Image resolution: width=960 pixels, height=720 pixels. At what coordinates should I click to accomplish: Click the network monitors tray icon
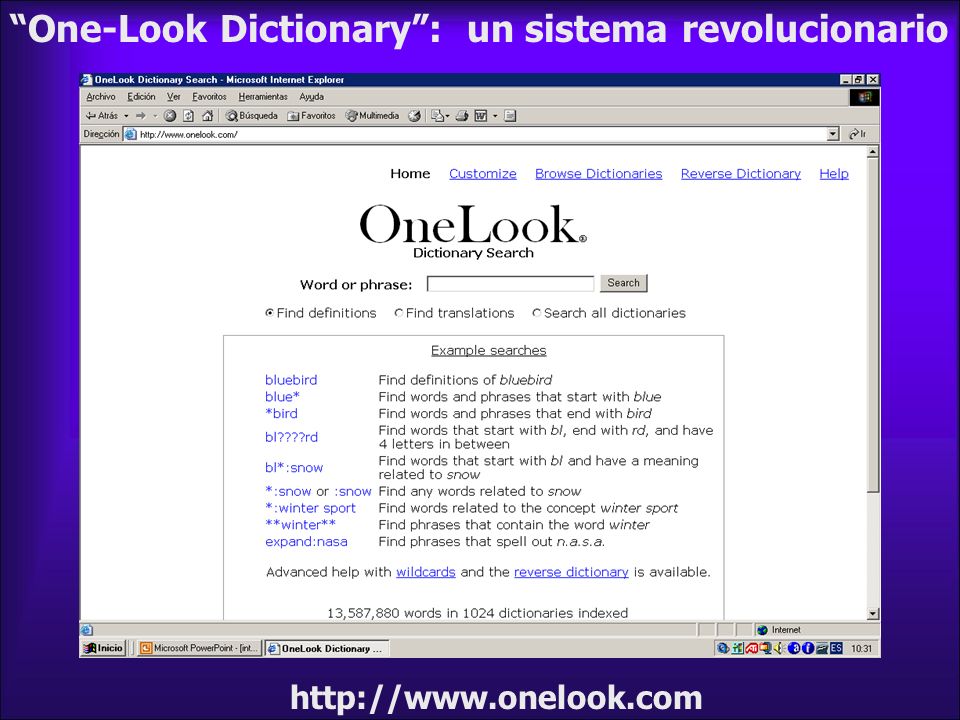[766, 648]
